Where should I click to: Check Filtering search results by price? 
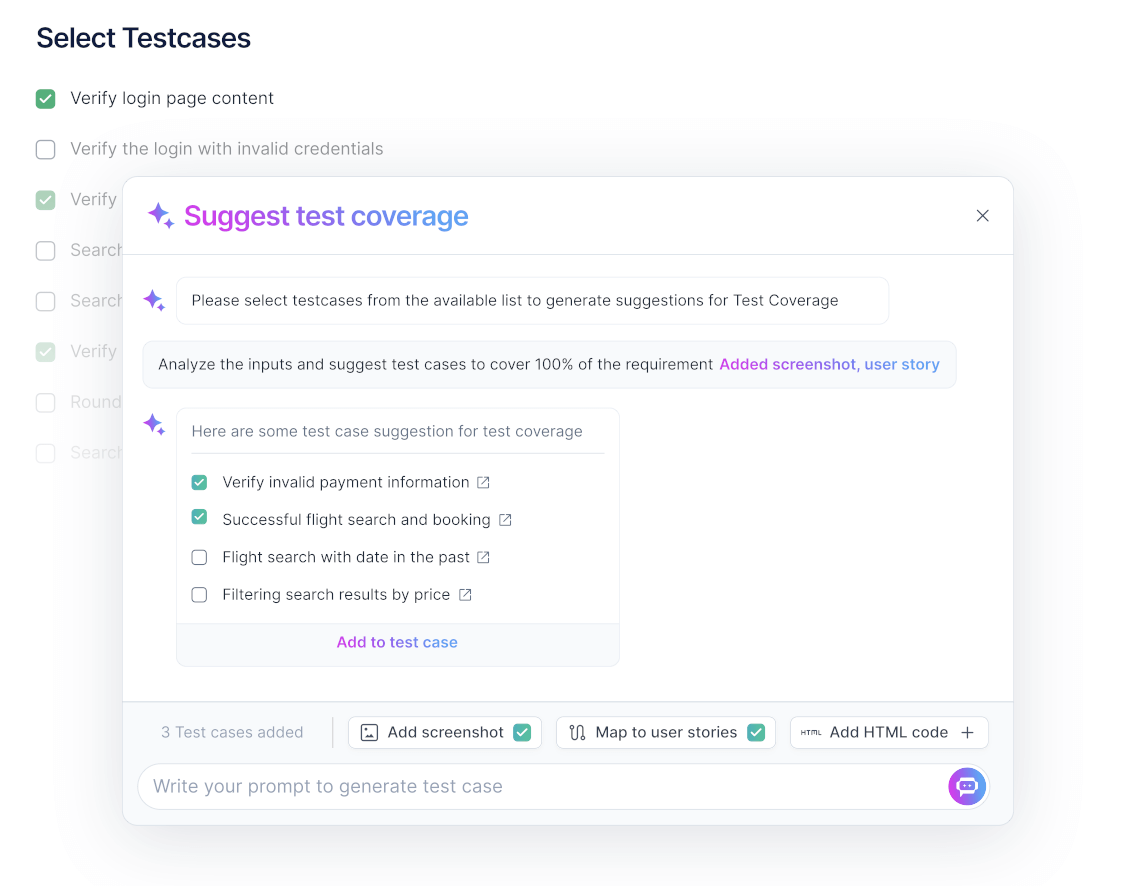point(199,595)
